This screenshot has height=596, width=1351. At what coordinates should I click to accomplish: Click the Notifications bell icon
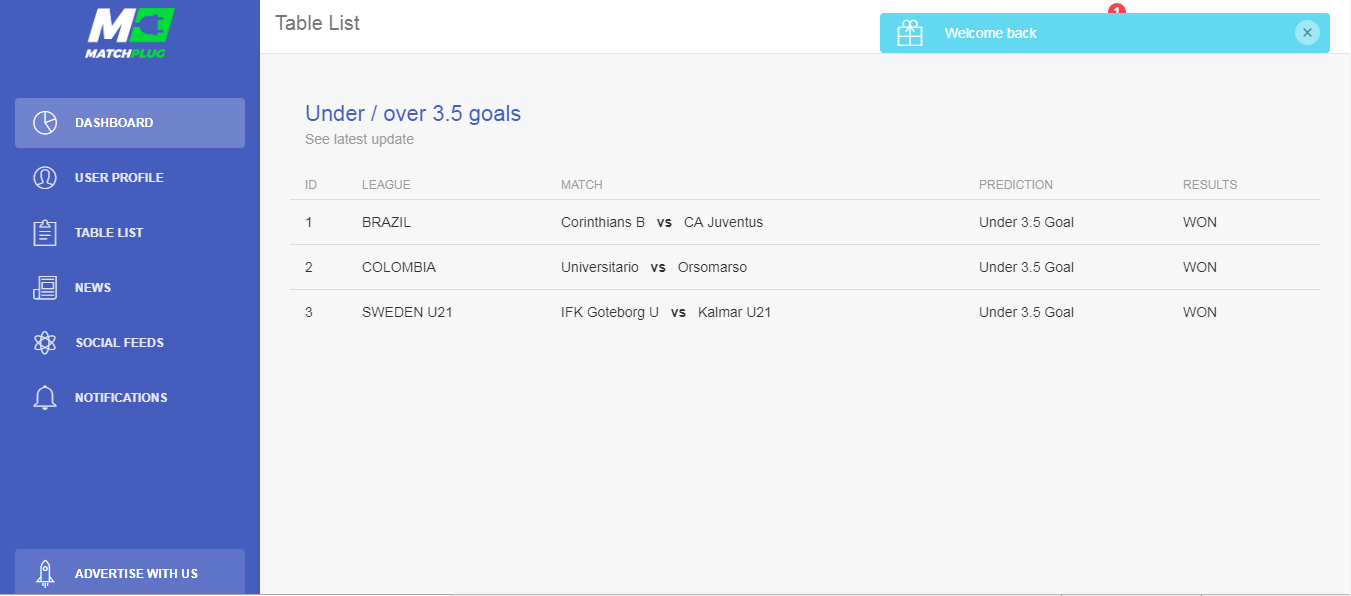(x=45, y=398)
